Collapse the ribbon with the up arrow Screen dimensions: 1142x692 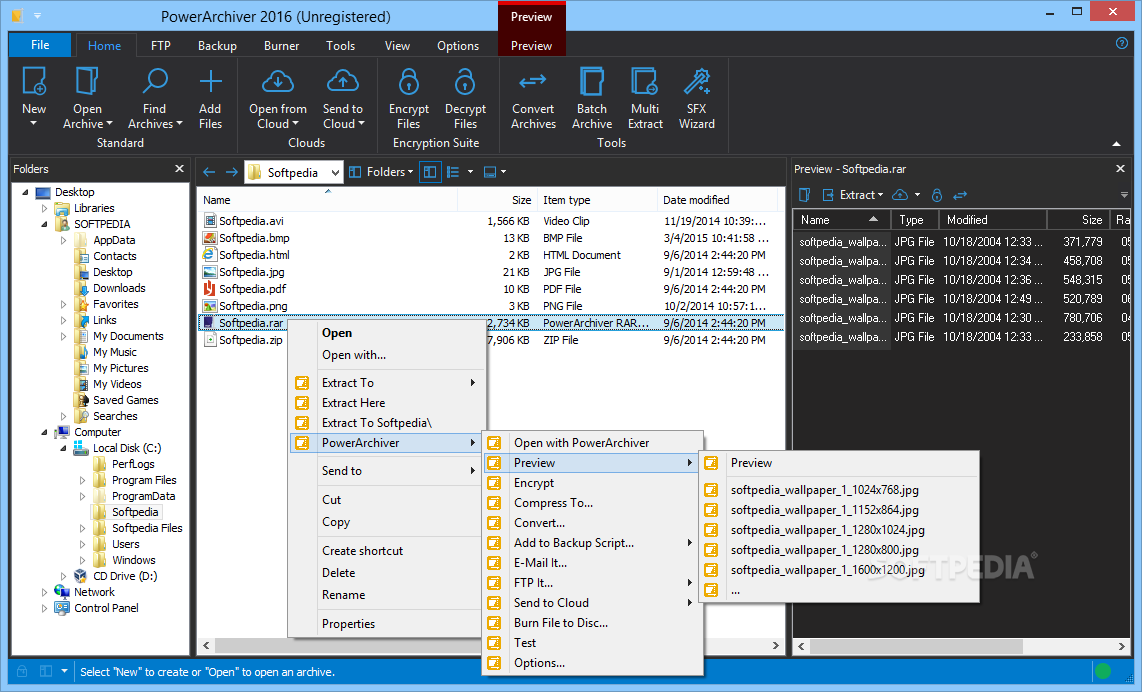coord(1117,143)
